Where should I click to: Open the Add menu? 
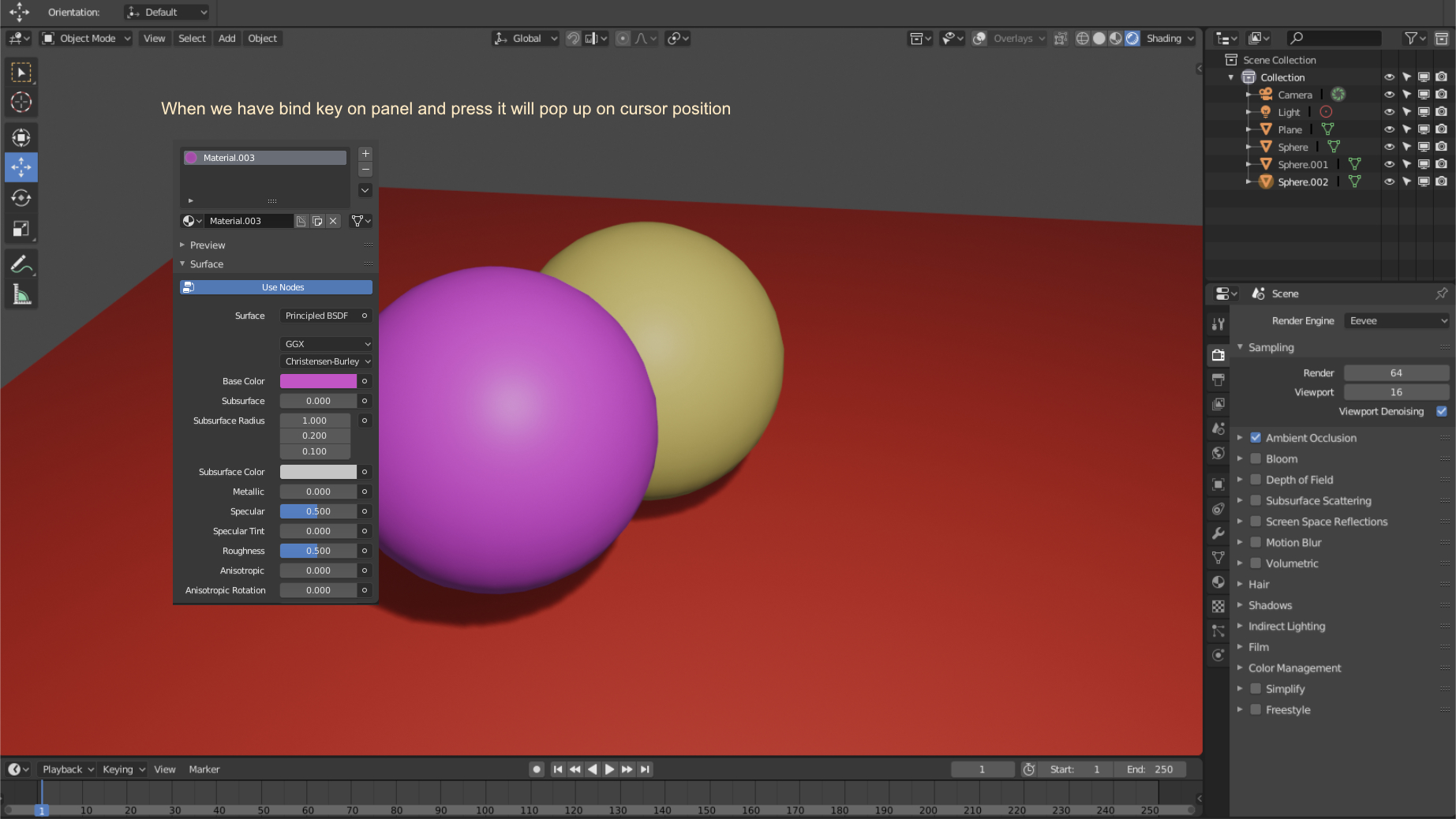pyautogui.click(x=227, y=38)
